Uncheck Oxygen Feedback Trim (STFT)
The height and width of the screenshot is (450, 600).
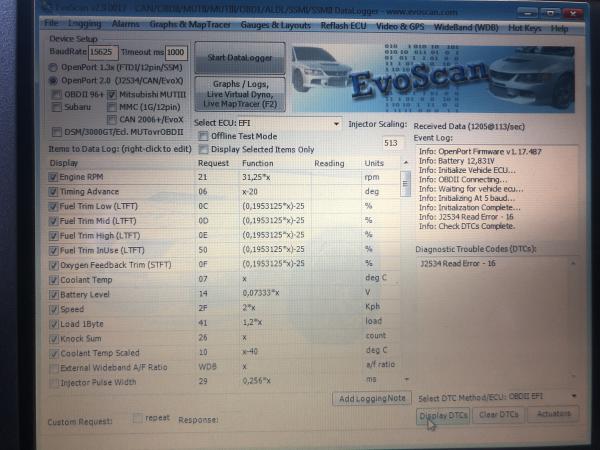54,265
